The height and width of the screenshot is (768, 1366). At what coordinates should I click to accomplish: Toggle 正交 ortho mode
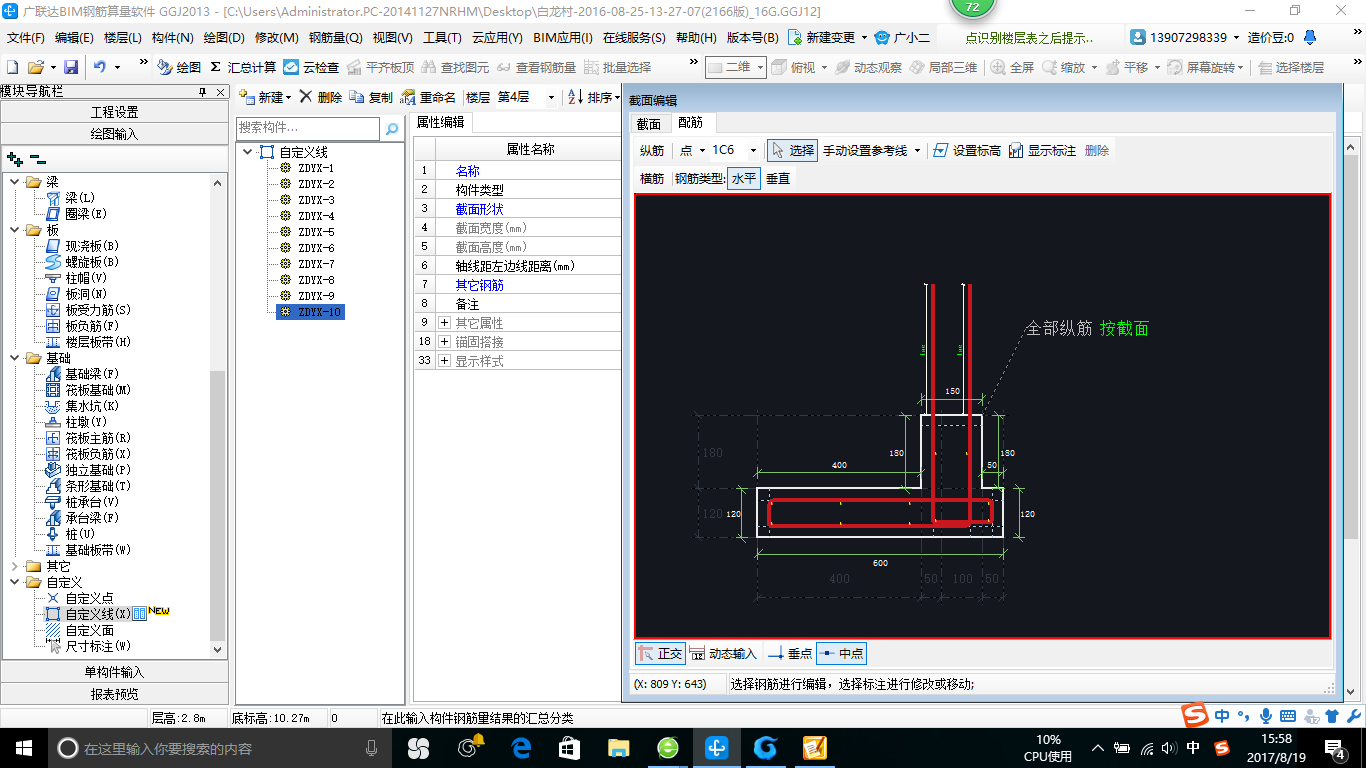(660, 654)
